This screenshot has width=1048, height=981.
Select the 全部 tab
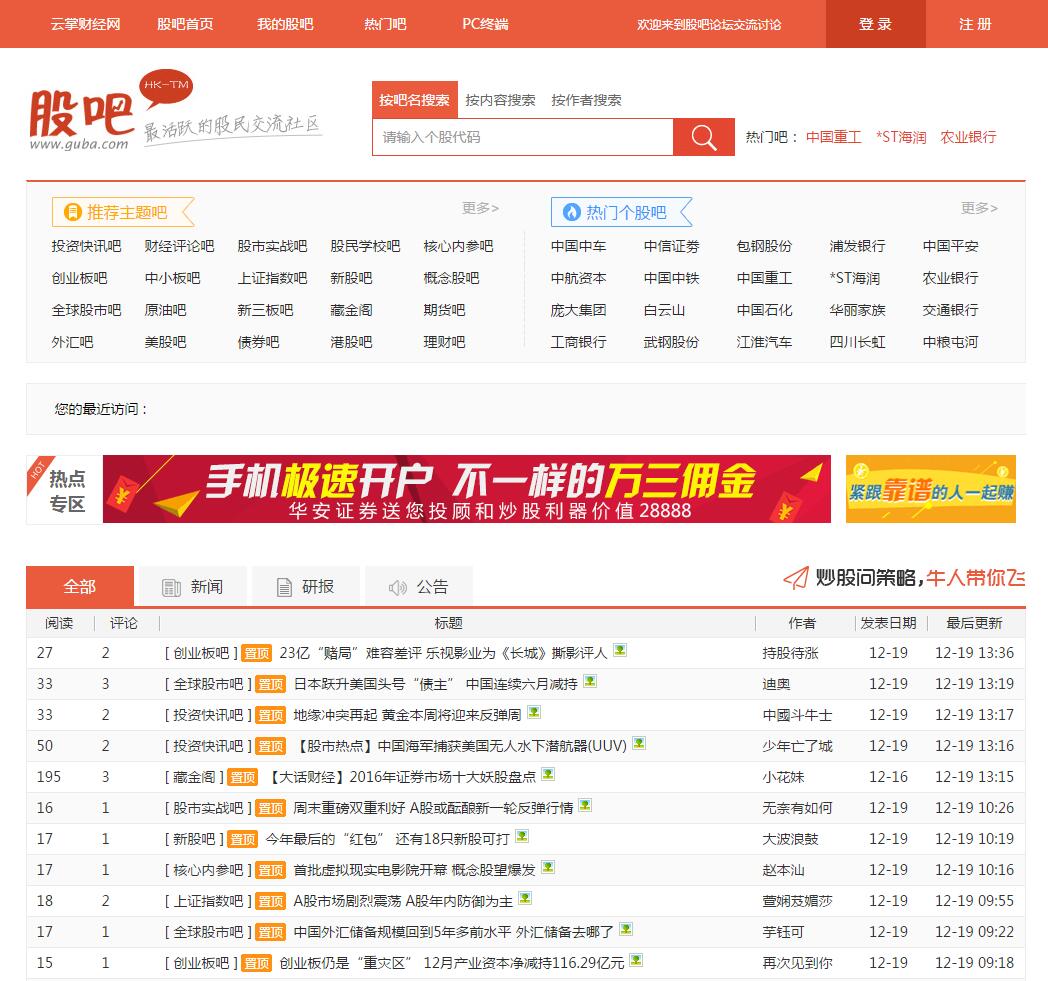pyautogui.click(x=80, y=587)
